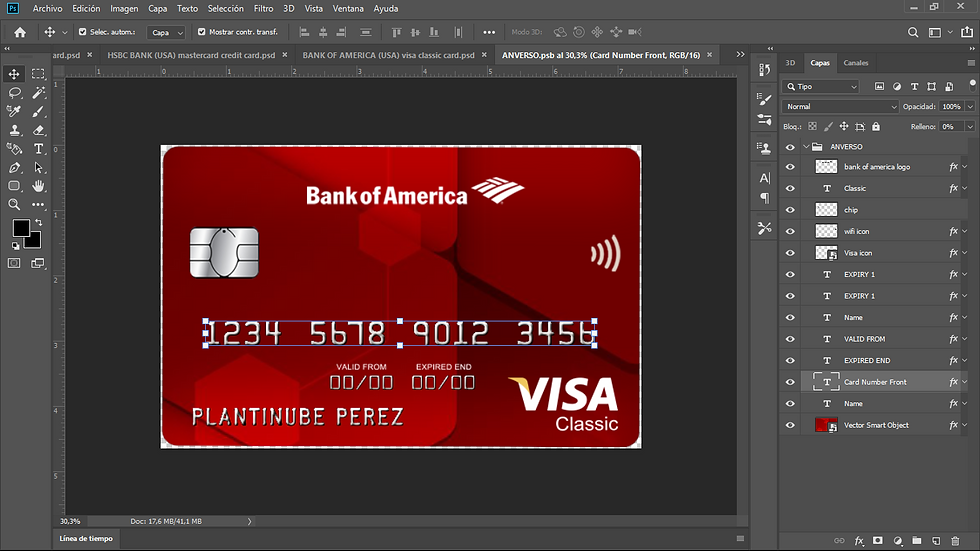Click the foreground color swatch
The image size is (980, 551).
21,228
